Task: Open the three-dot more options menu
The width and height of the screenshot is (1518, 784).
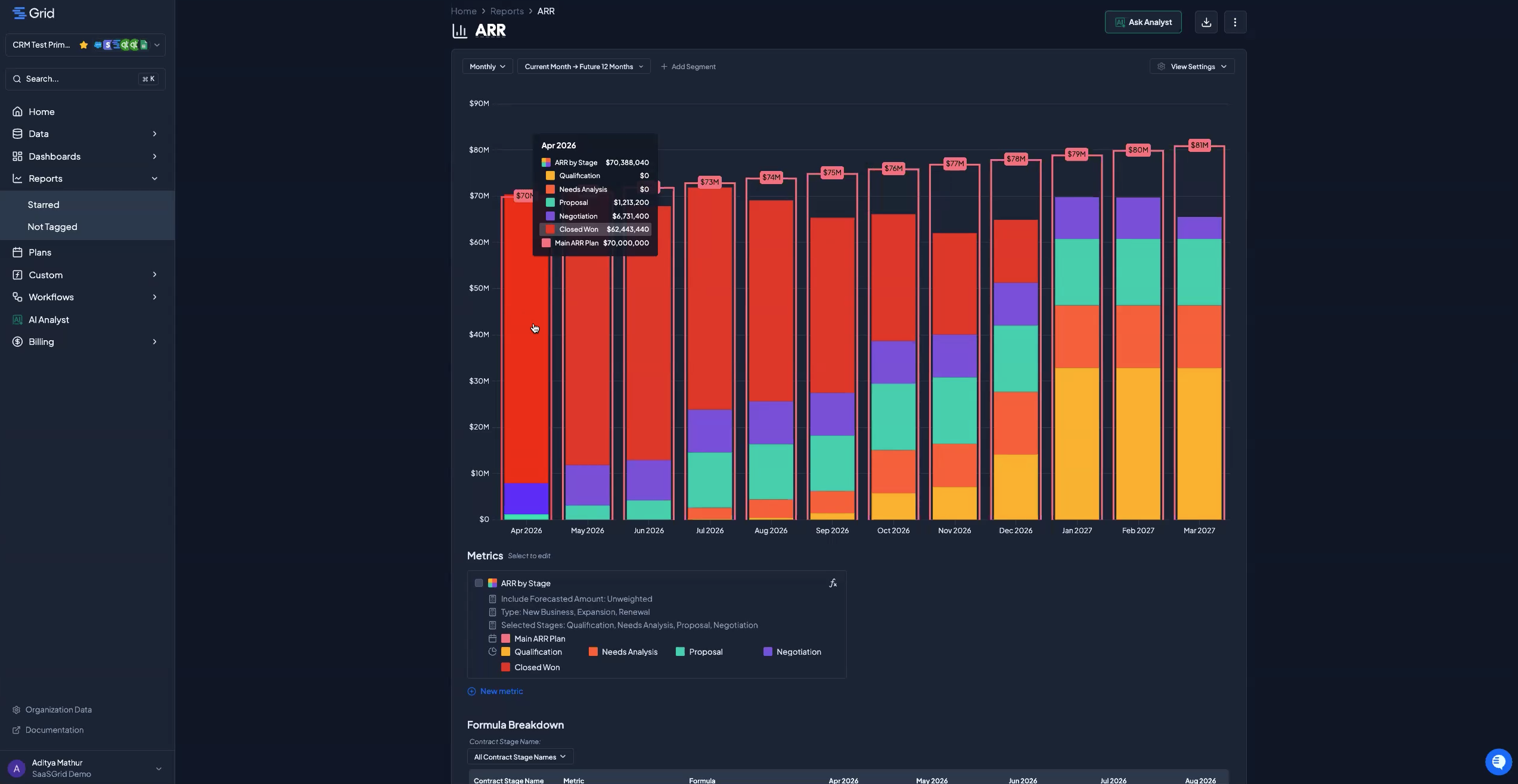Action: [x=1234, y=22]
